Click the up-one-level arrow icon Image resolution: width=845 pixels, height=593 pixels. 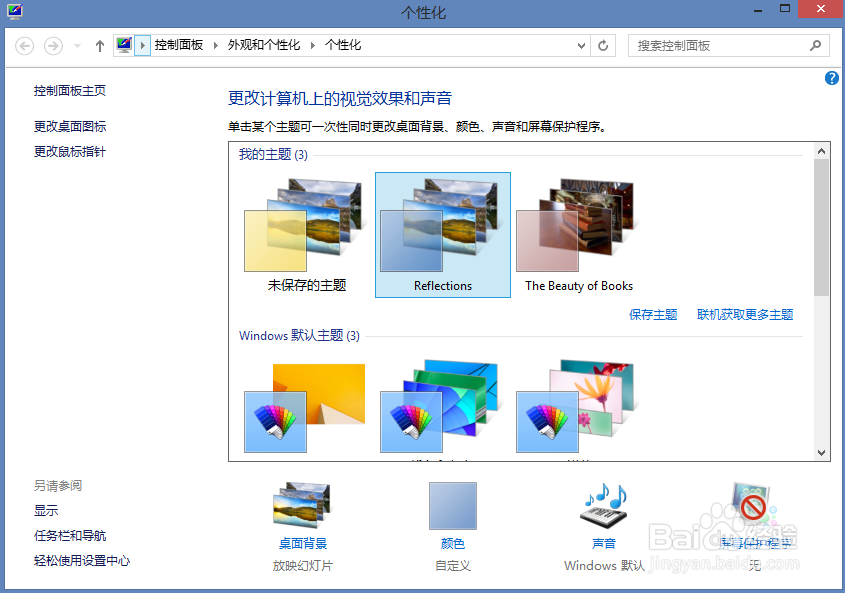coord(99,45)
